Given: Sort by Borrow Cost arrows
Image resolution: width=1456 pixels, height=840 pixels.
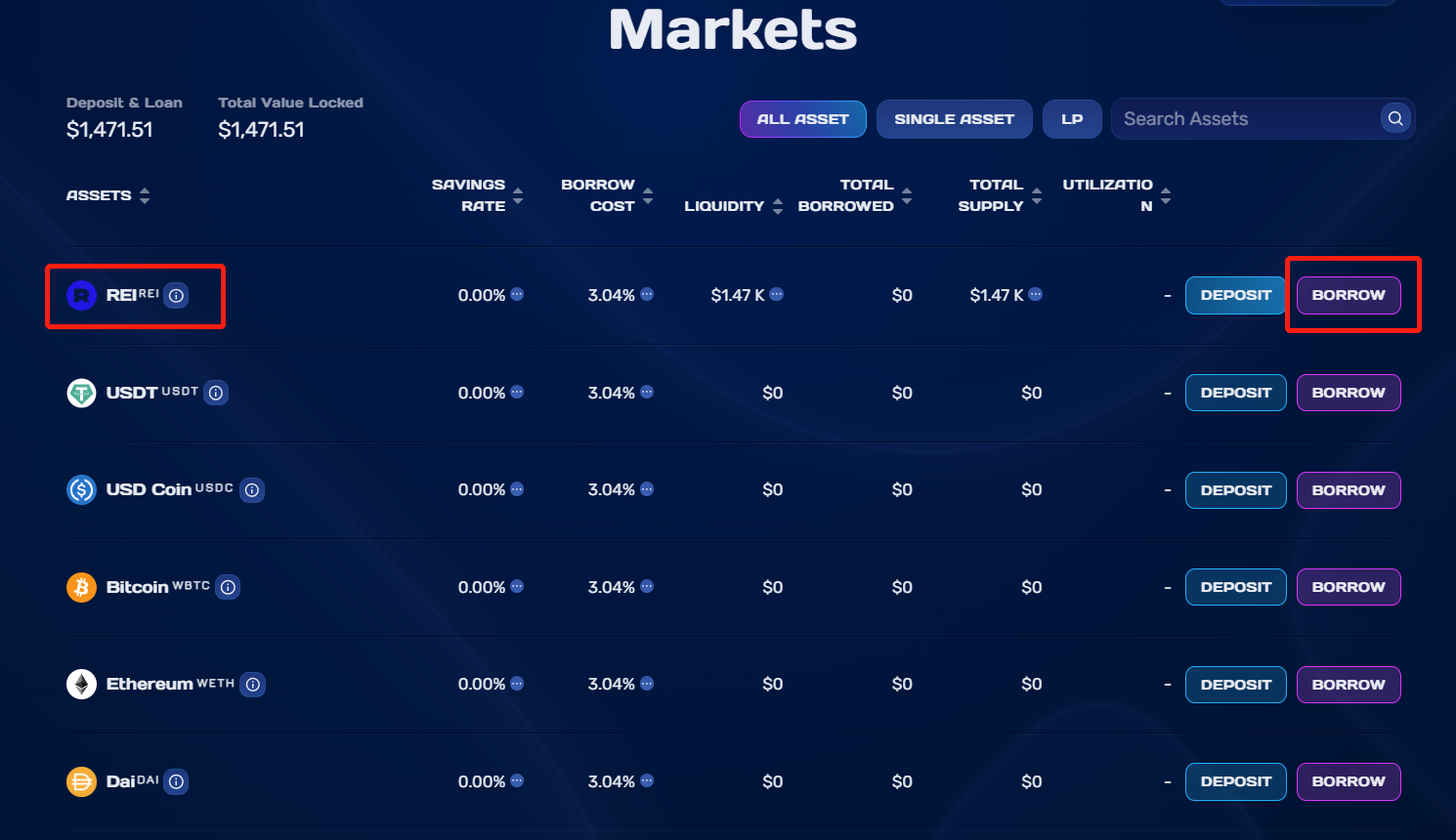Looking at the screenshot, I should 648,195.
